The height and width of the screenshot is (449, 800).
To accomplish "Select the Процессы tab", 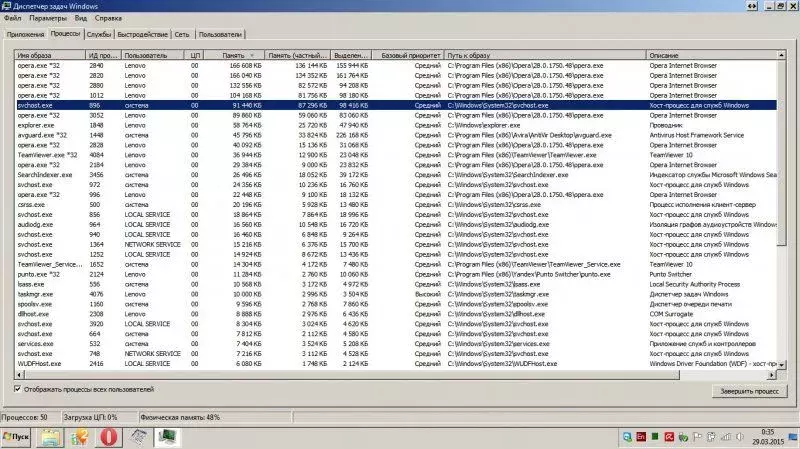I will pos(65,34).
